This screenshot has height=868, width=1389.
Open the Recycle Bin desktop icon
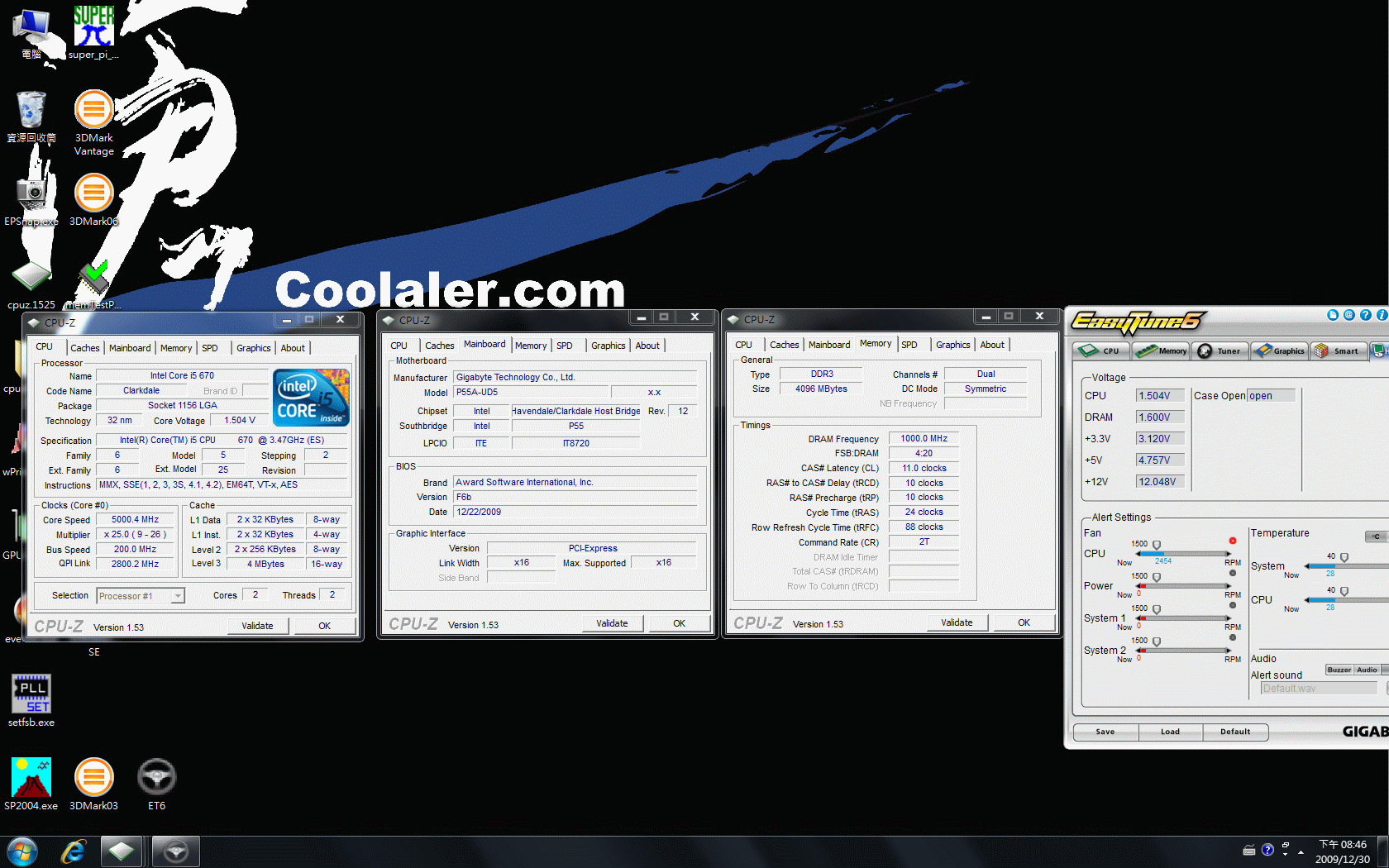click(31, 116)
